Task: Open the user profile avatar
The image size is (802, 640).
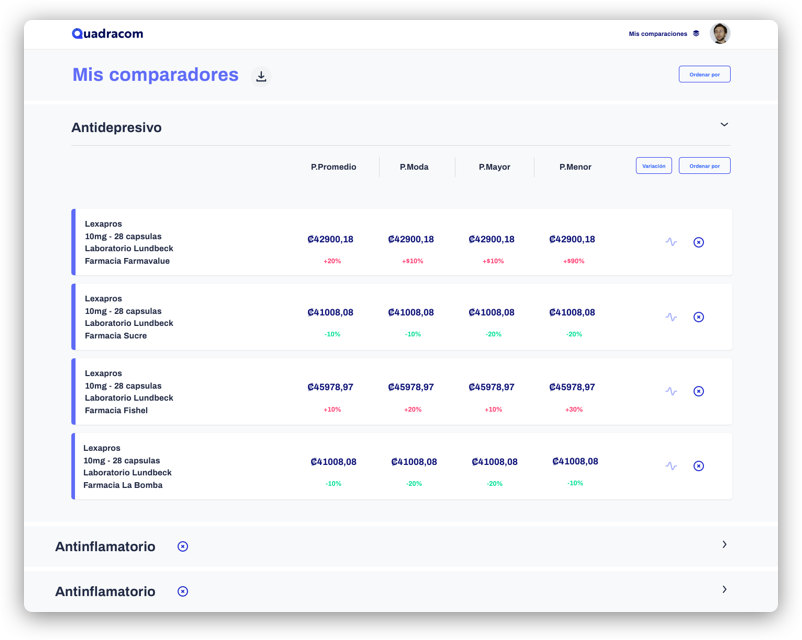Action: tap(720, 34)
